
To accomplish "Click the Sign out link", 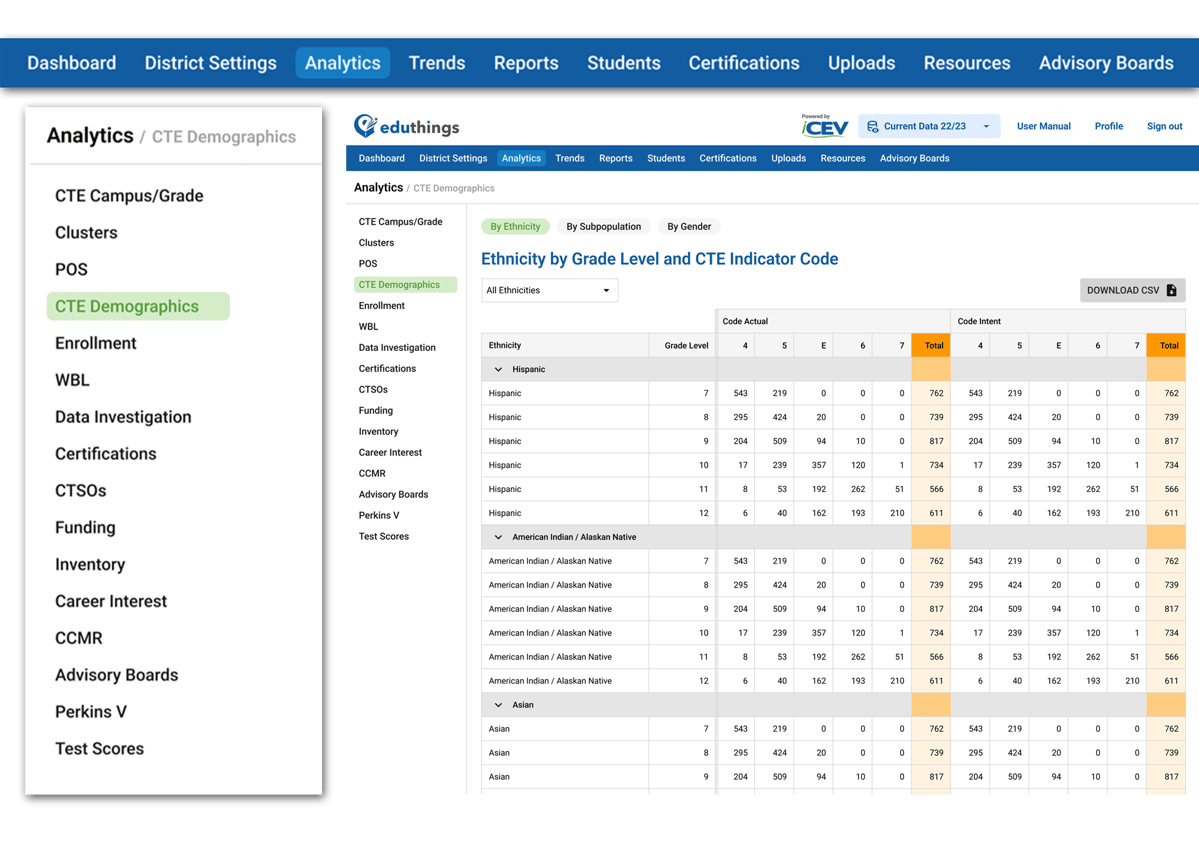I will [1164, 127].
